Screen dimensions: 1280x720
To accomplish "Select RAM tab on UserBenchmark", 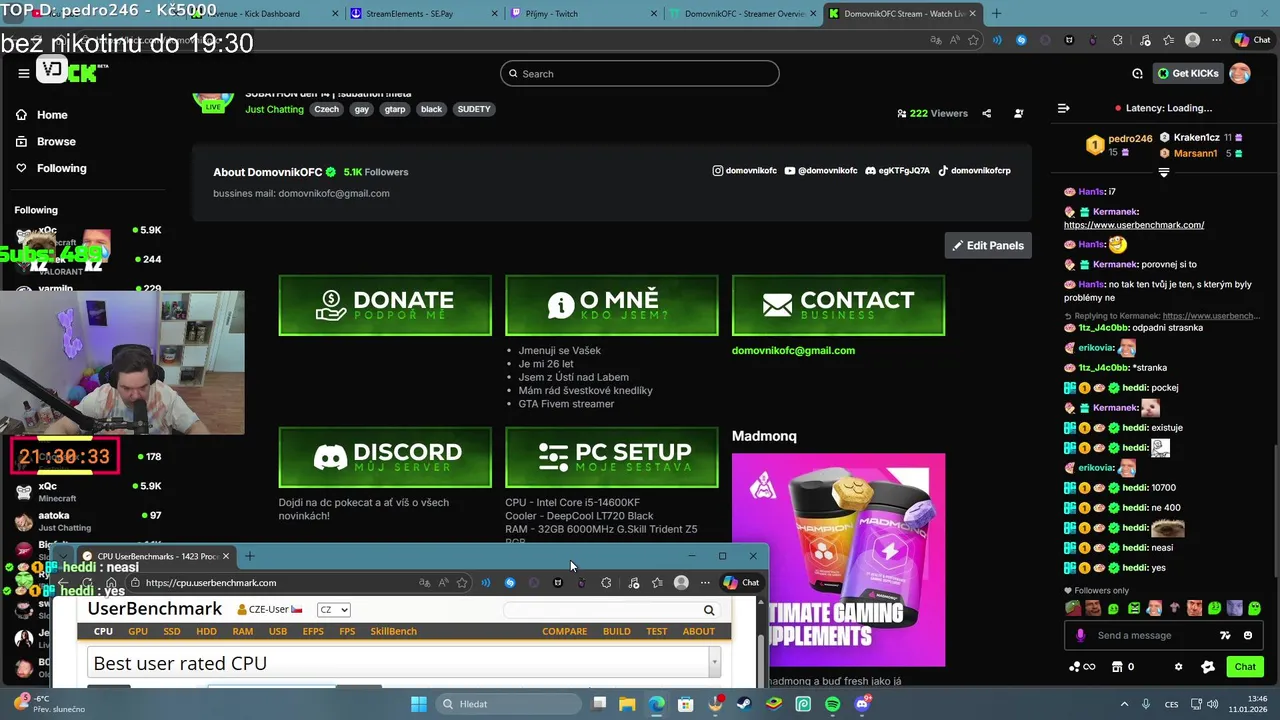I will (242, 631).
